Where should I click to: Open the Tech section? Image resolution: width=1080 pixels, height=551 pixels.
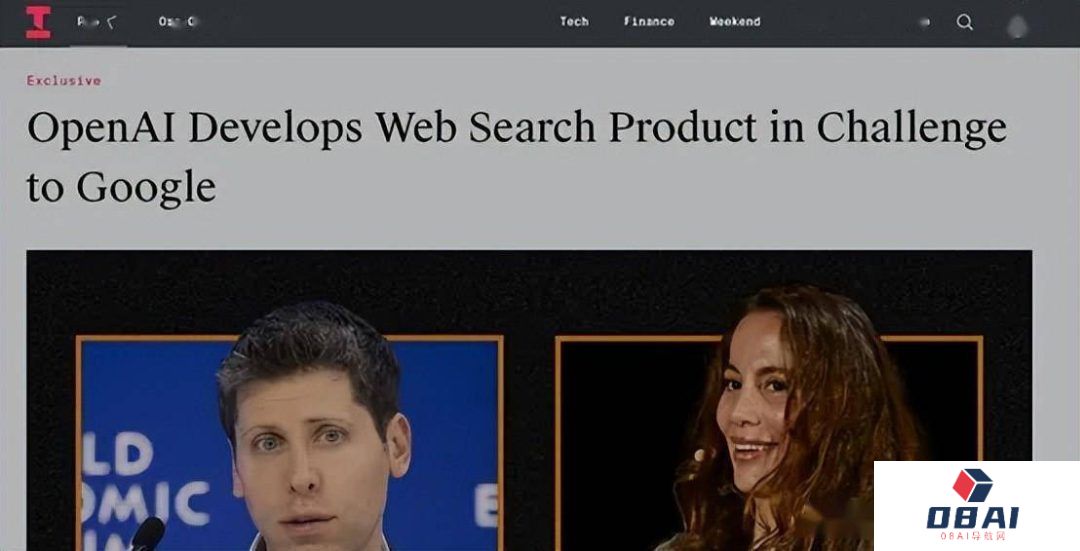(574, 21)
